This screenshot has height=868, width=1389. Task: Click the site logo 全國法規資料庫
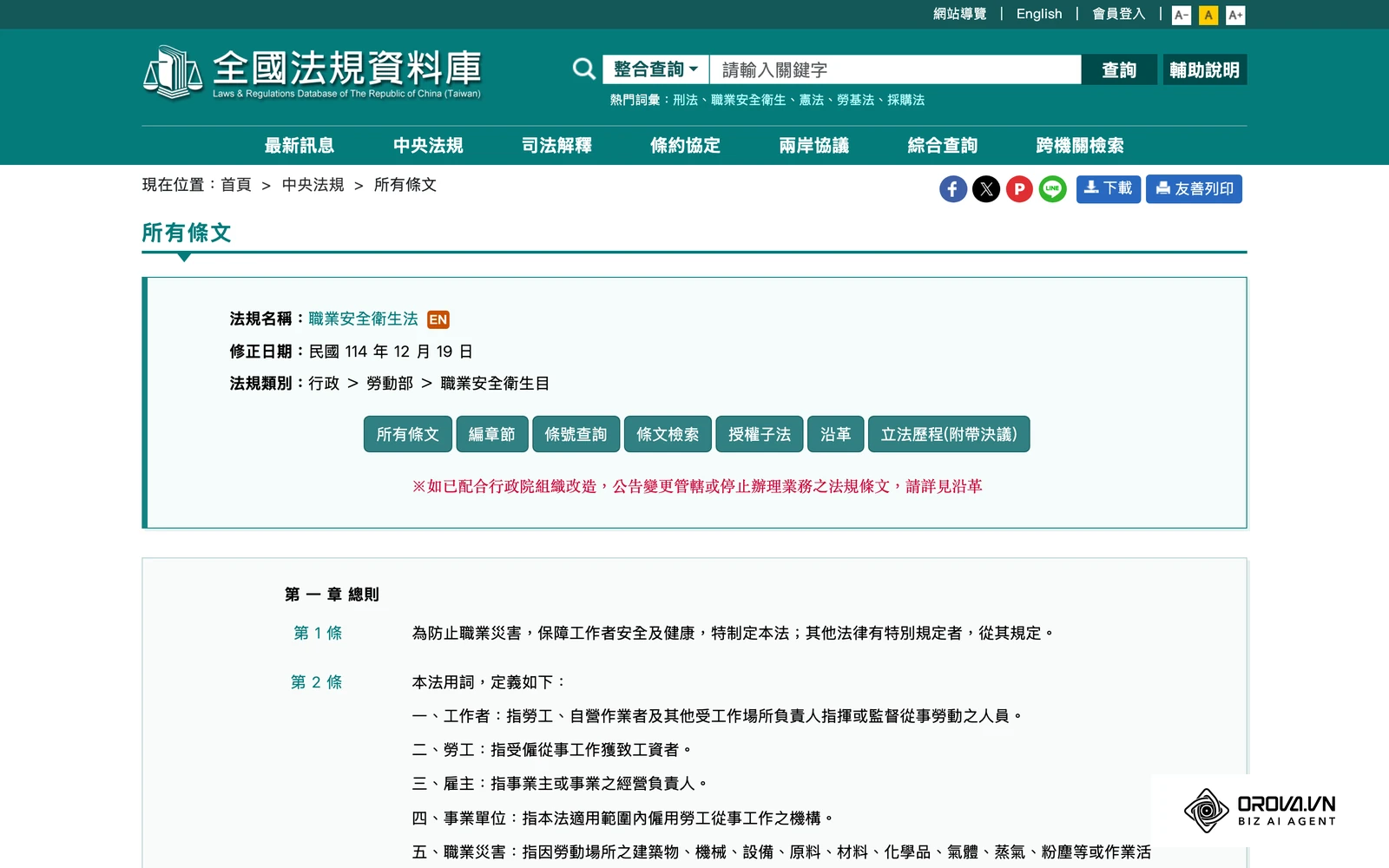[312, 72]
